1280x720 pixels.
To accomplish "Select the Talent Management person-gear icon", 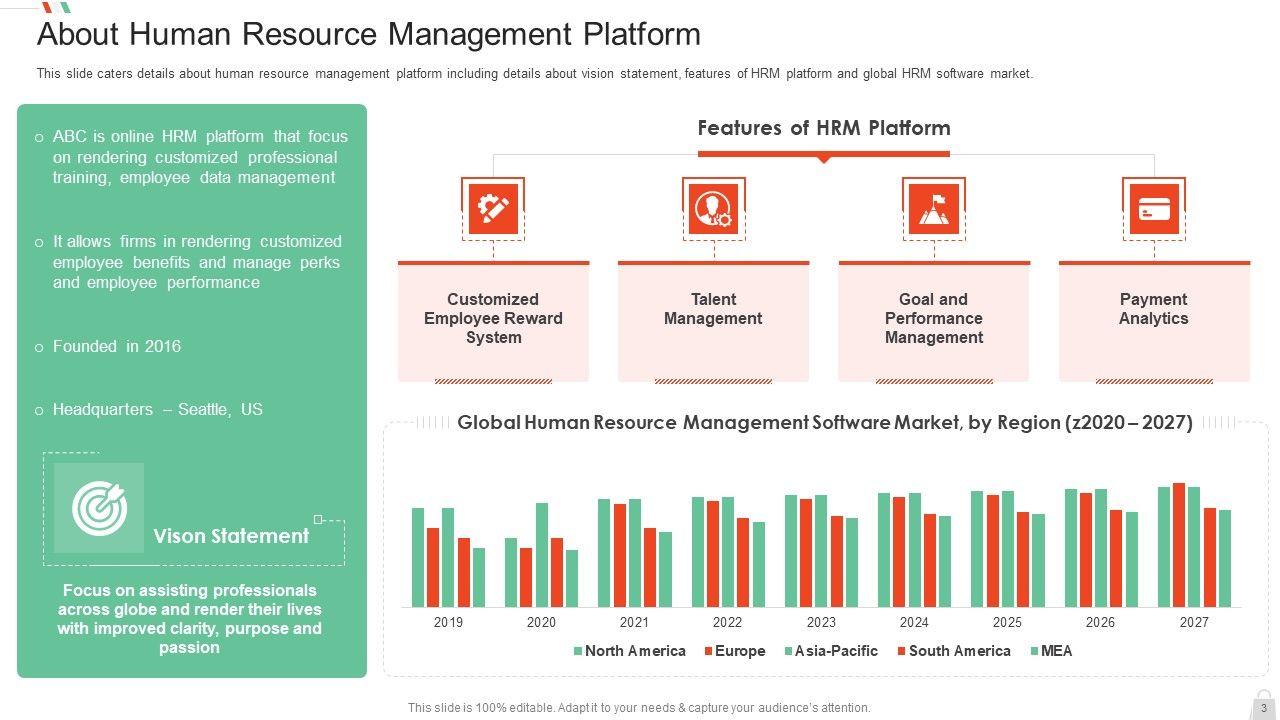I will click(713, 208).
